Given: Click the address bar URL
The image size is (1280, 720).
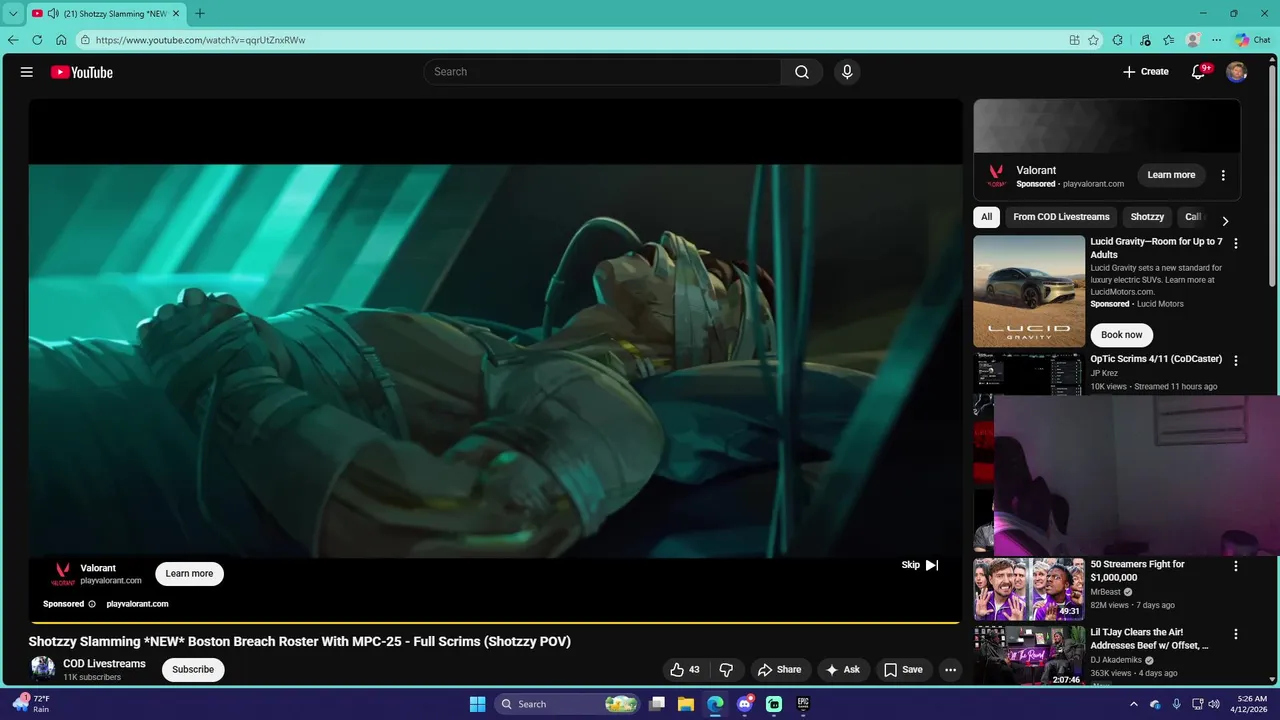Looking at the screenshot, I should 200,40.
